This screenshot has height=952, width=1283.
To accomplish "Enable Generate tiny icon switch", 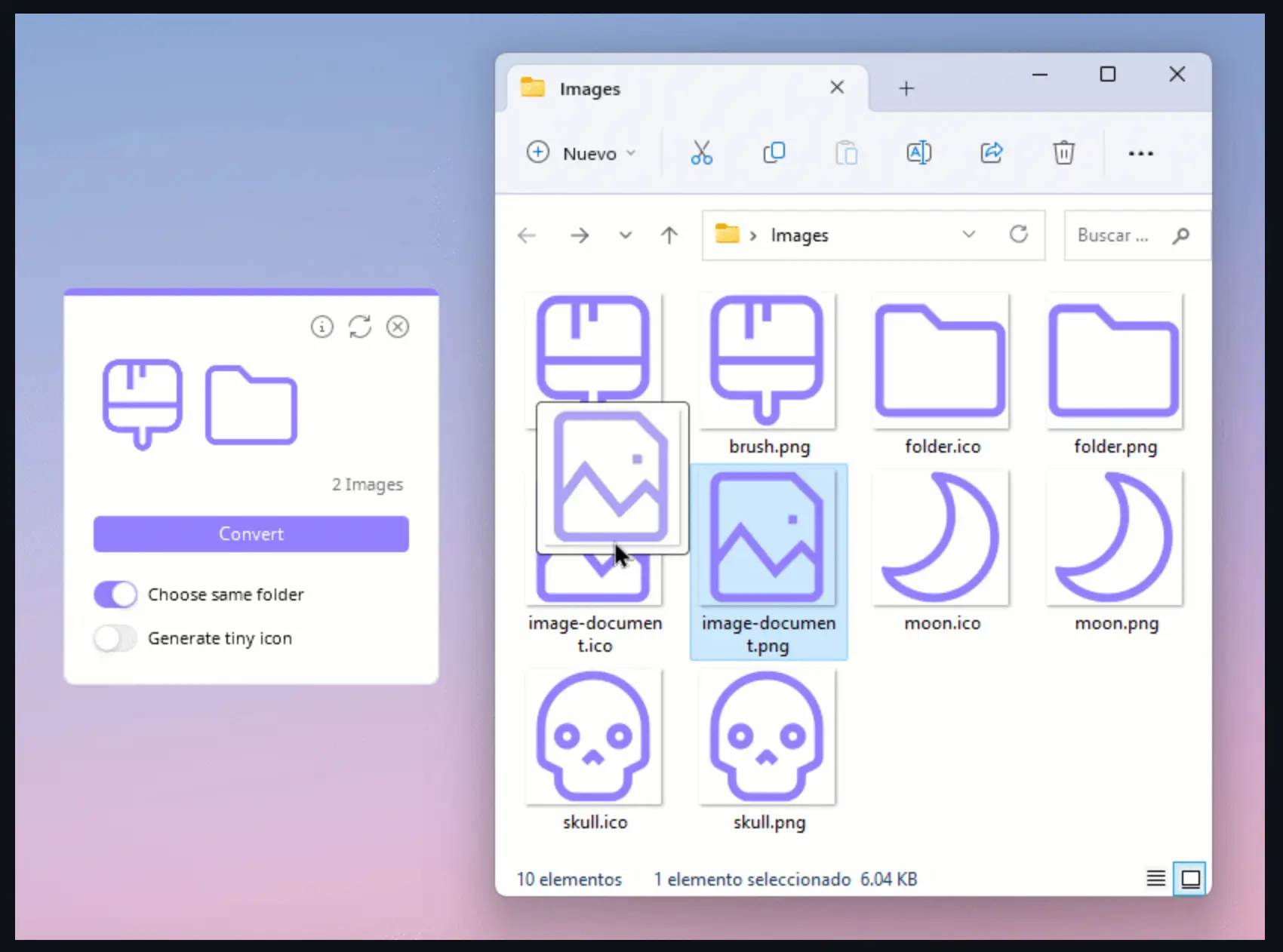I will tap(115, 638).
